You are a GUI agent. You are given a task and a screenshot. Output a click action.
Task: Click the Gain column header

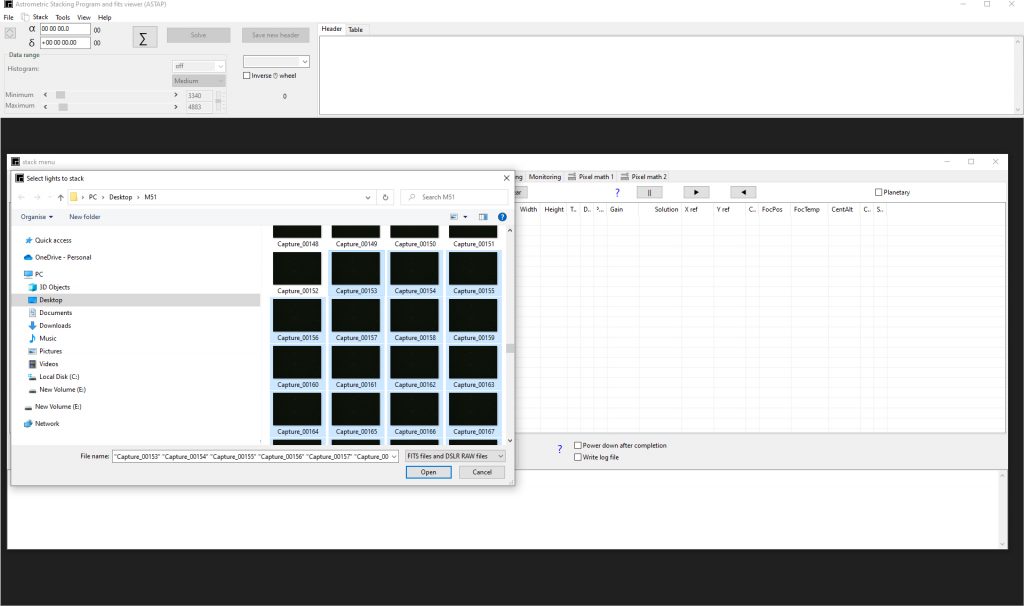coord(616,210)
